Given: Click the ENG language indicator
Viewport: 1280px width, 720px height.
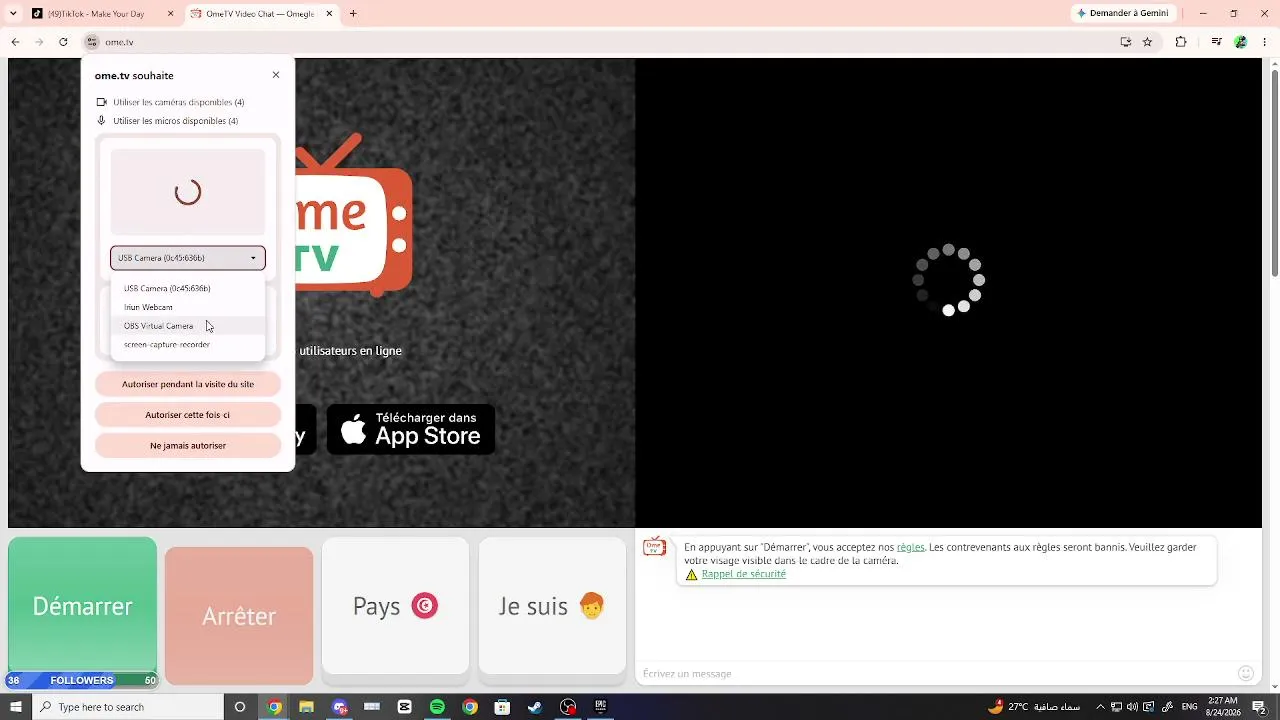Looking at the screenshot, I should point(1189,707).
